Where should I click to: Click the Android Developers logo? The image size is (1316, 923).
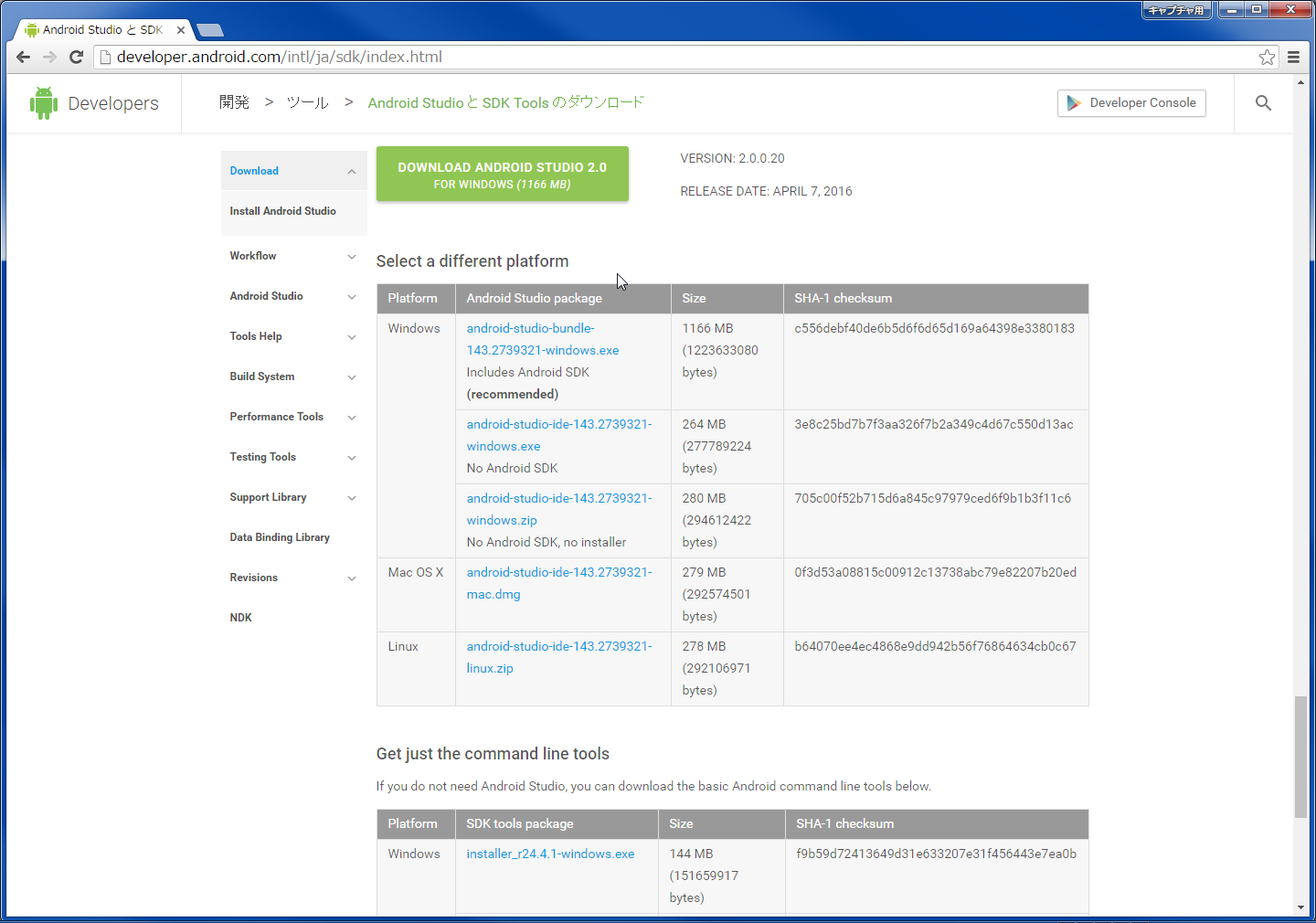(x=94, y=103)
